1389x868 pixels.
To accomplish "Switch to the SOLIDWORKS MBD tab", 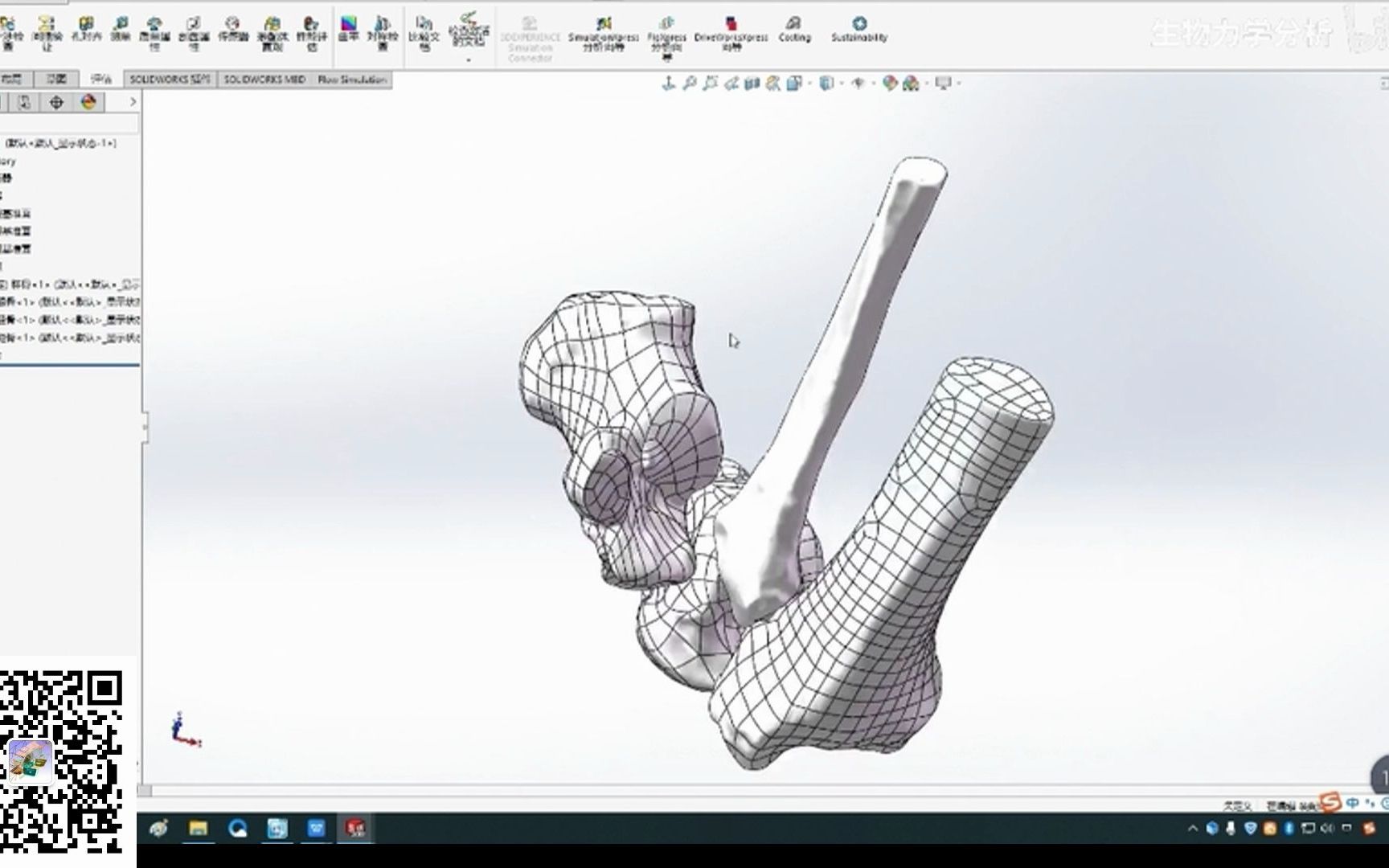I will click(x=264, y=79).
